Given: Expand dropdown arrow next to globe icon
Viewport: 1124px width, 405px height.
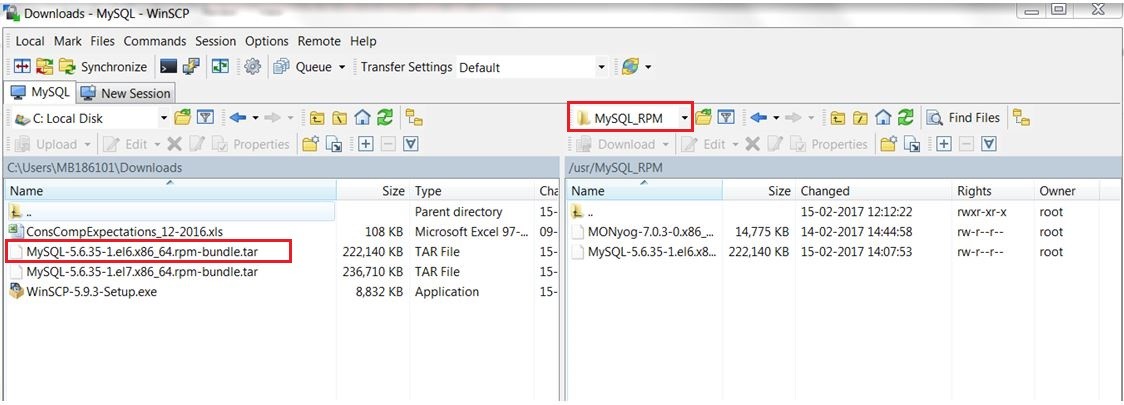Looking at the screenshot, I should [x=648, y=67].
